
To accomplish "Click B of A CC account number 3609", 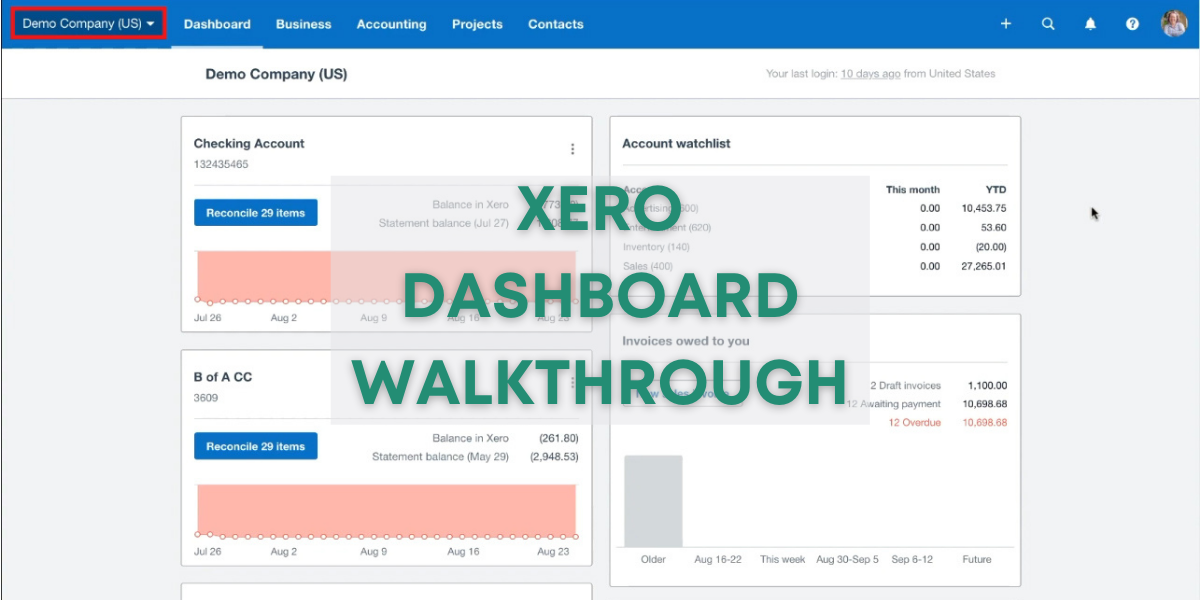I will pyautogui.click(x=206, y=398).
